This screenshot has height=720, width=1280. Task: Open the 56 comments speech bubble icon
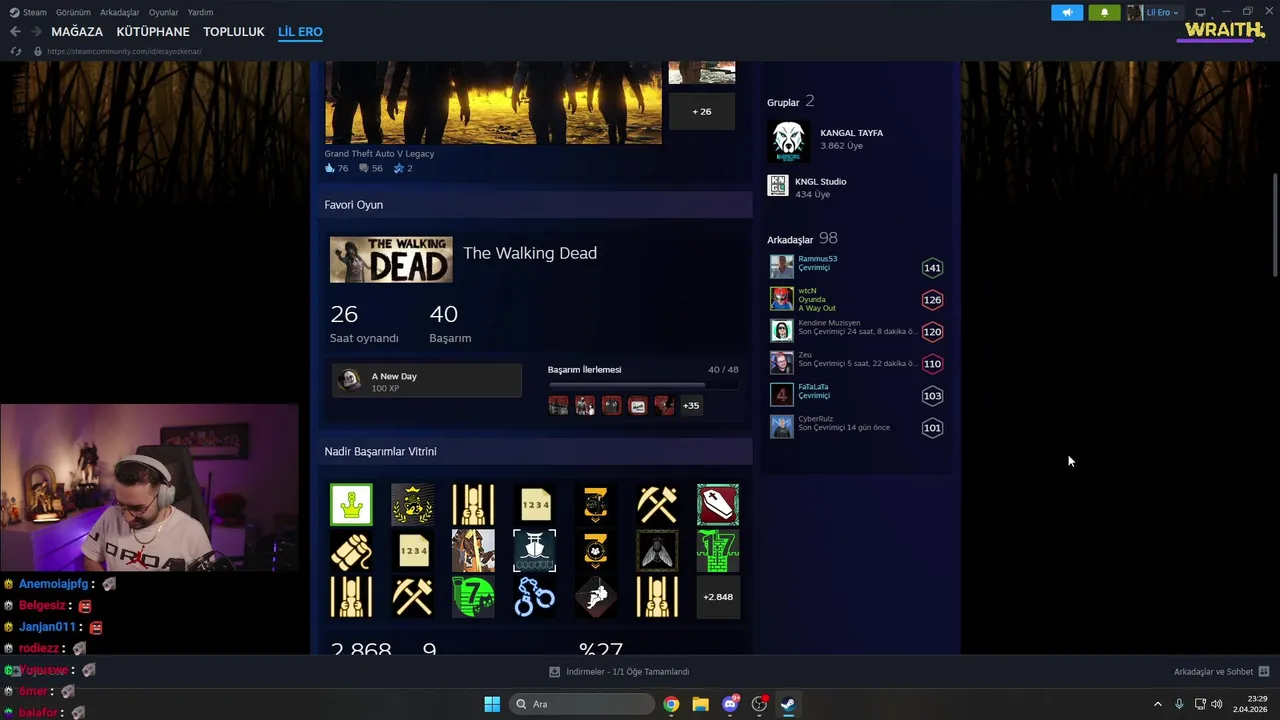point(364,168)
